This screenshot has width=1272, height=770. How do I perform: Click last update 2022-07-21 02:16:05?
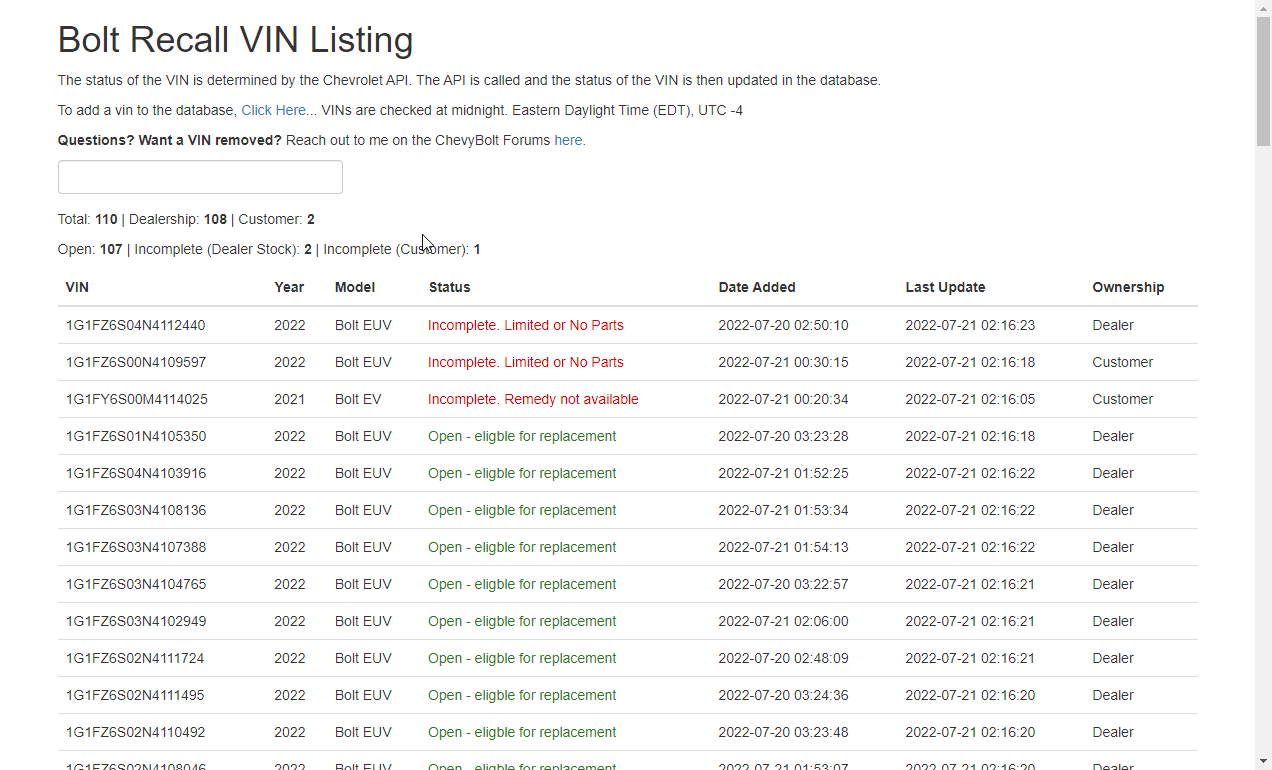coord(970,399)
